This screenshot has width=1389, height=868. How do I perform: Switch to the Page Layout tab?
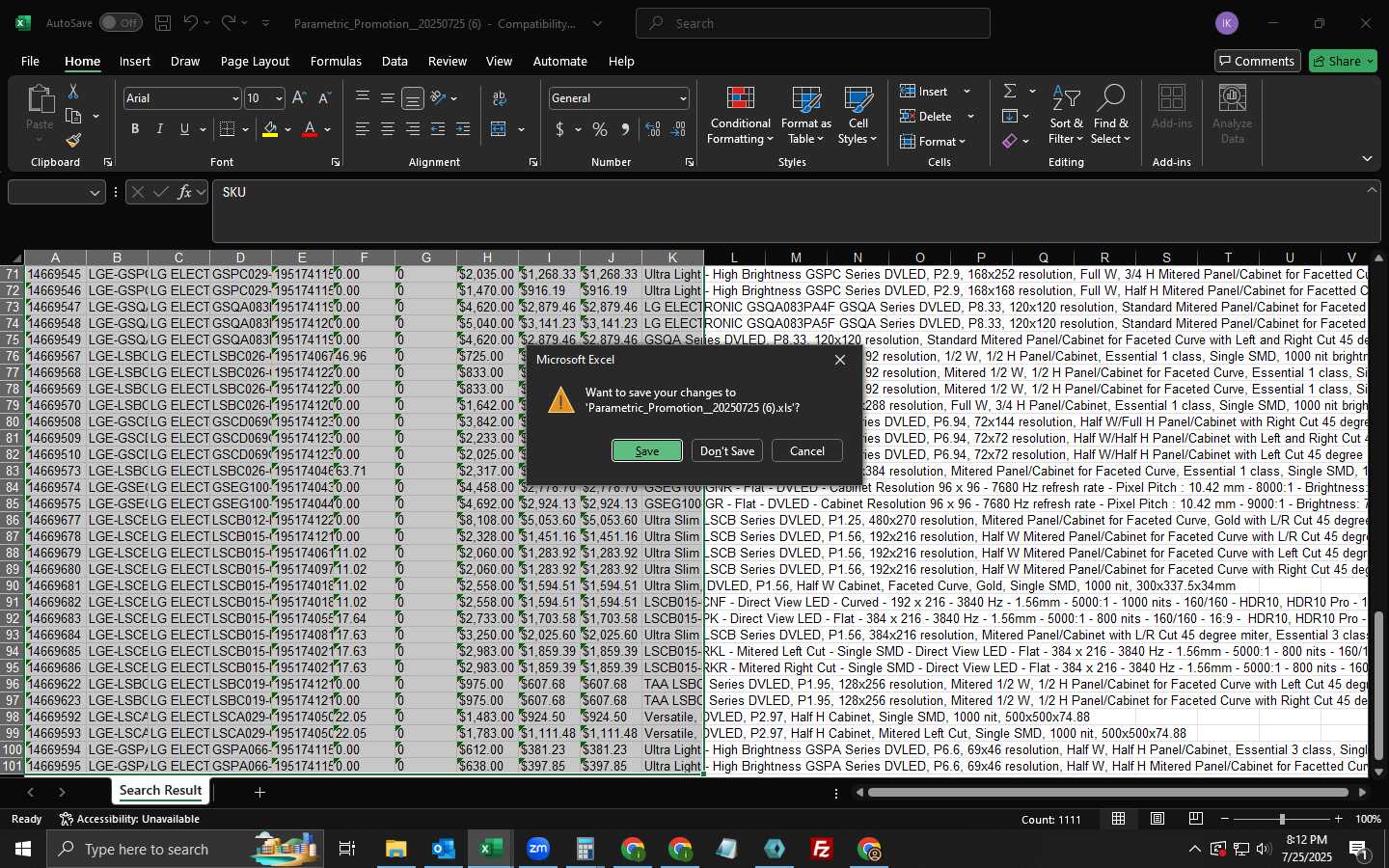click(x=255, y=61)
